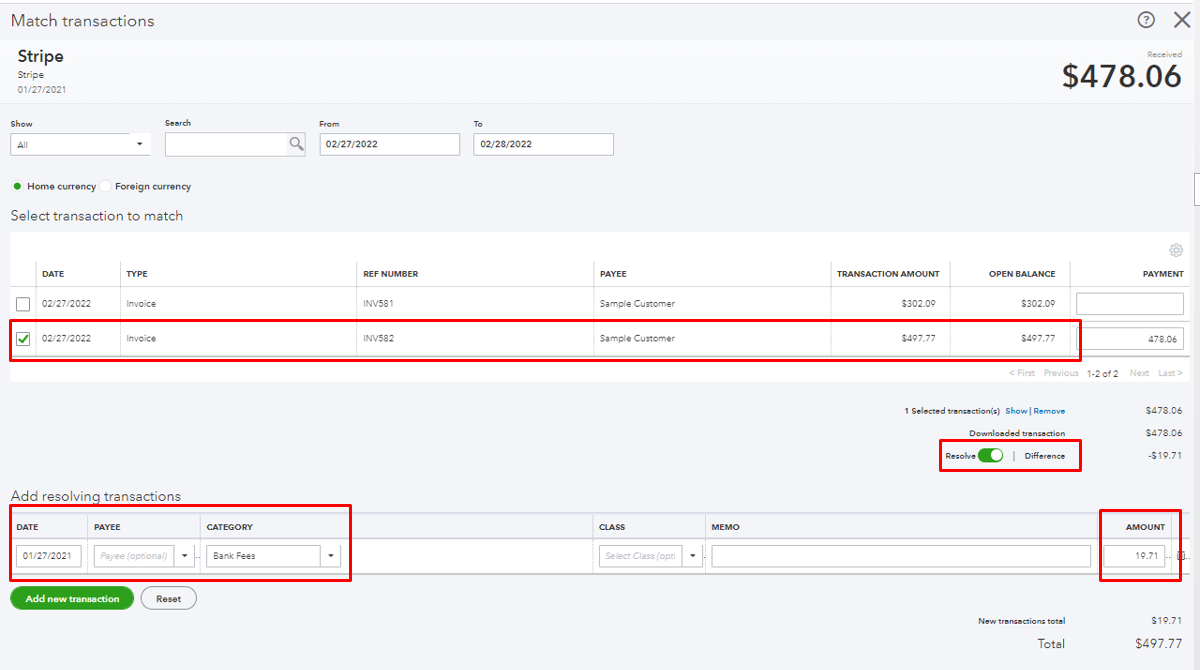Image resolution: width=1200 pixels, height=670 pixels.
Task: Check the checkbox for invoice INV581
Action: click(22, 303)
